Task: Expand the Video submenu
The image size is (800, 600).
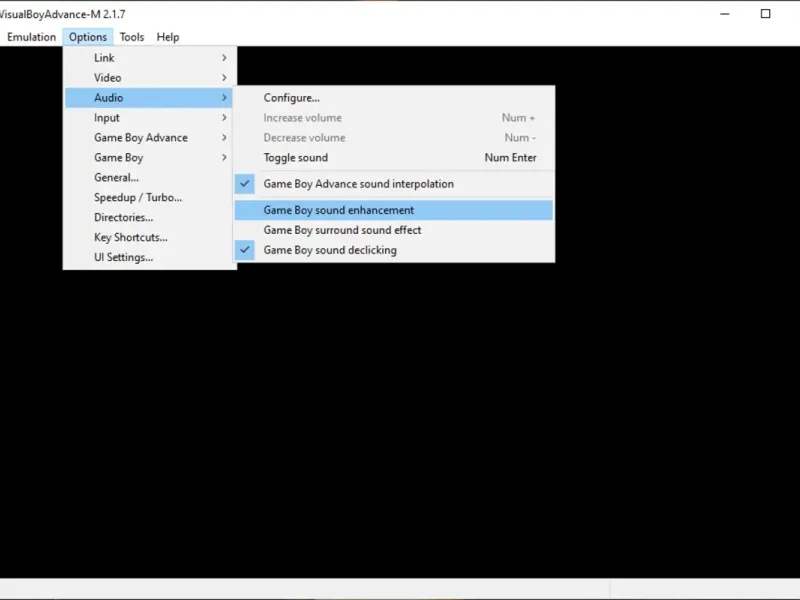Action: [149, 78]
